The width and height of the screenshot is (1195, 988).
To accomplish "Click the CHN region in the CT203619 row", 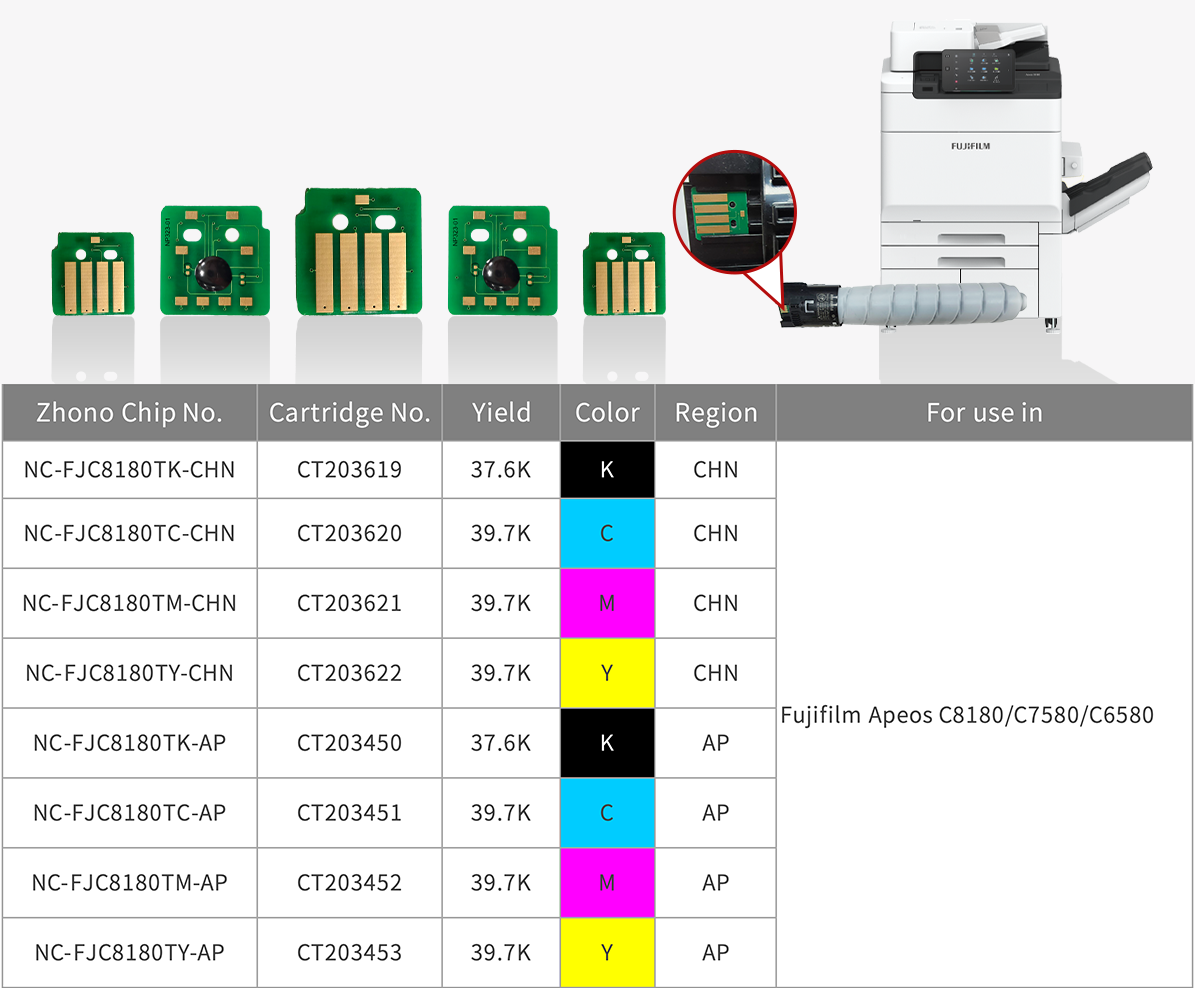I will point(716,470).
